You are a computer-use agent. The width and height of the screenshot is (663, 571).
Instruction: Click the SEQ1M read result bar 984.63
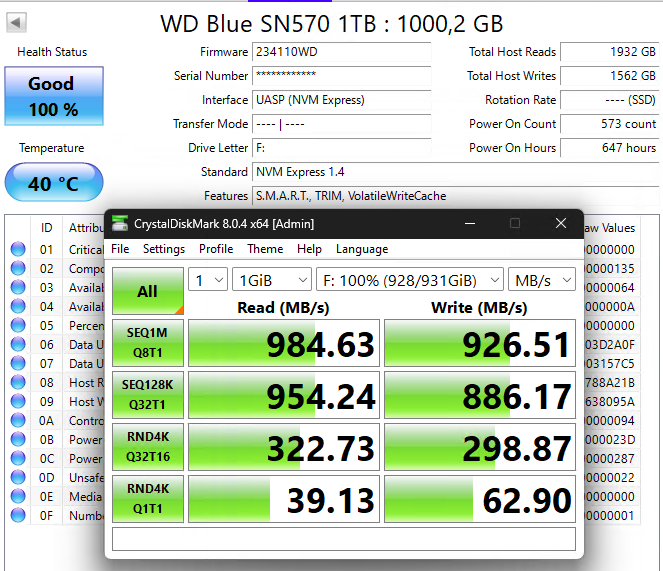[x=284, y=343]
